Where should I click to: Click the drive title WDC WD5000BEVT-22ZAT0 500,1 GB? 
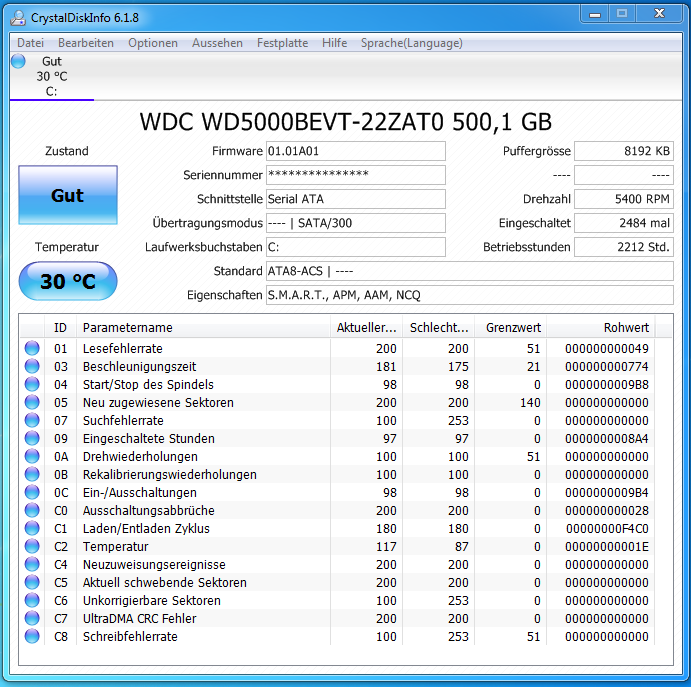[x=346, y=122]
